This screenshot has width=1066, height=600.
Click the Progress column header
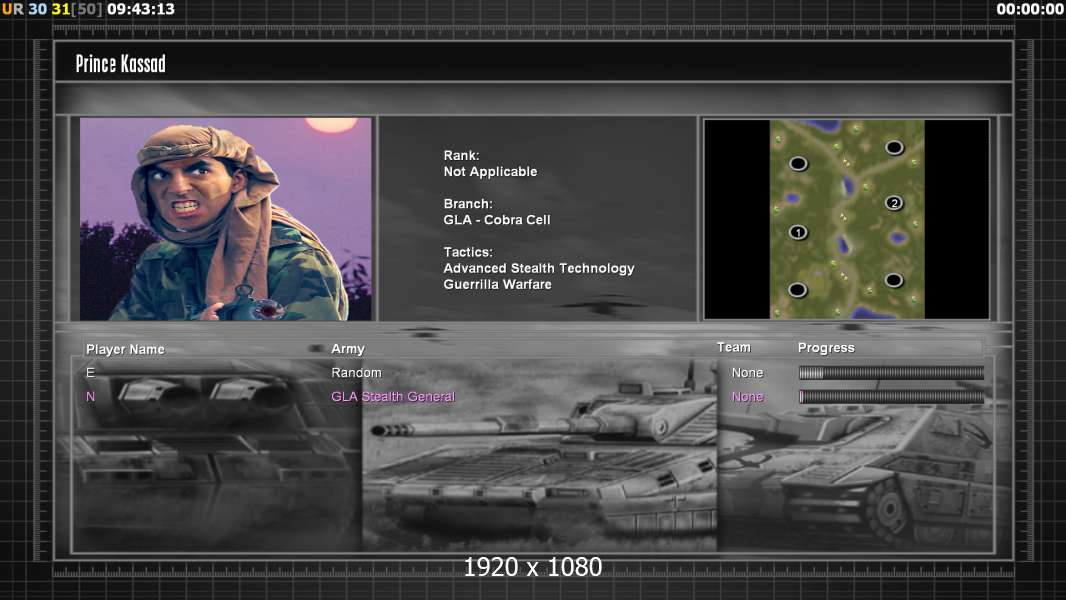pos(826,348)
